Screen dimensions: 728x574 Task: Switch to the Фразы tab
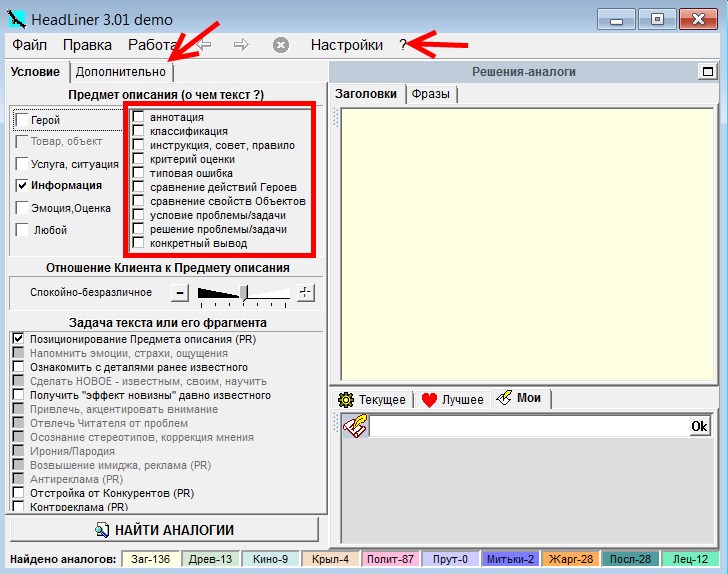[x=431, y=94]
